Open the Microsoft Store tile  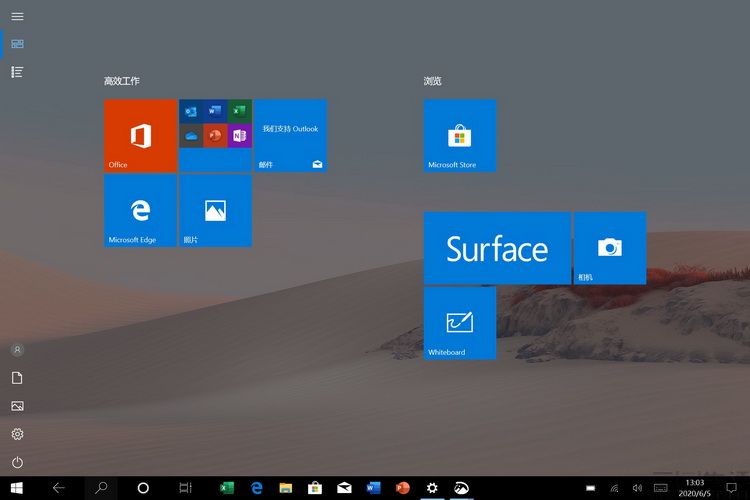(460, 135)
